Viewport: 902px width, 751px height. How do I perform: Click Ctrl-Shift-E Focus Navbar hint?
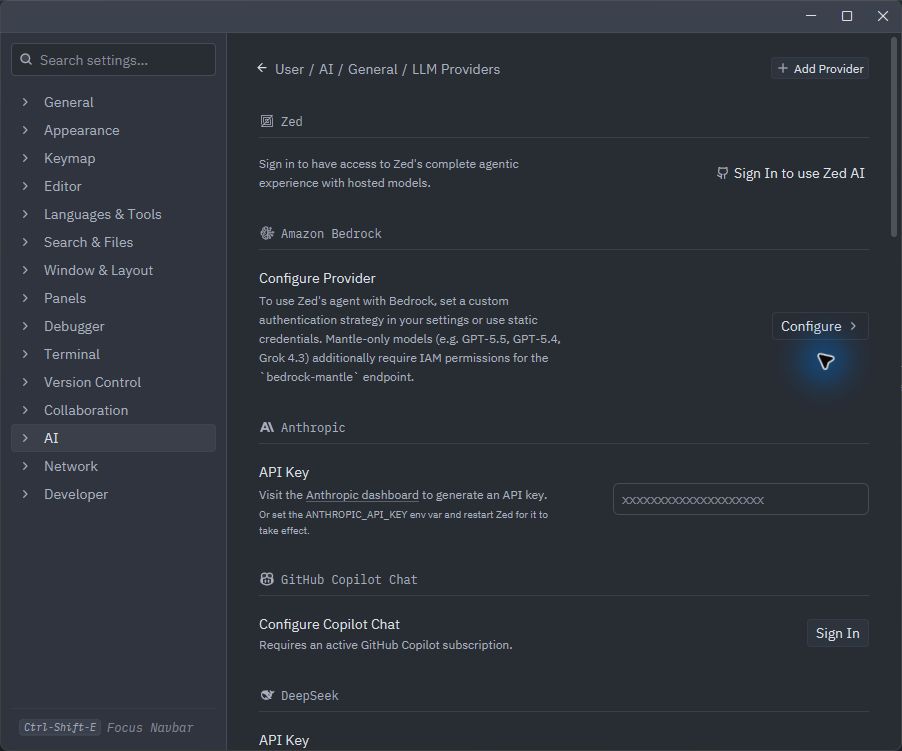coord(108,727)
